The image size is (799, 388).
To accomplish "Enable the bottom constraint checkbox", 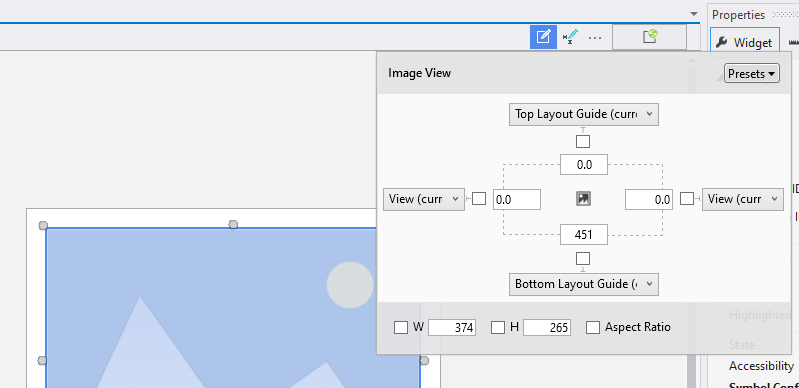I will pos(583,258).
